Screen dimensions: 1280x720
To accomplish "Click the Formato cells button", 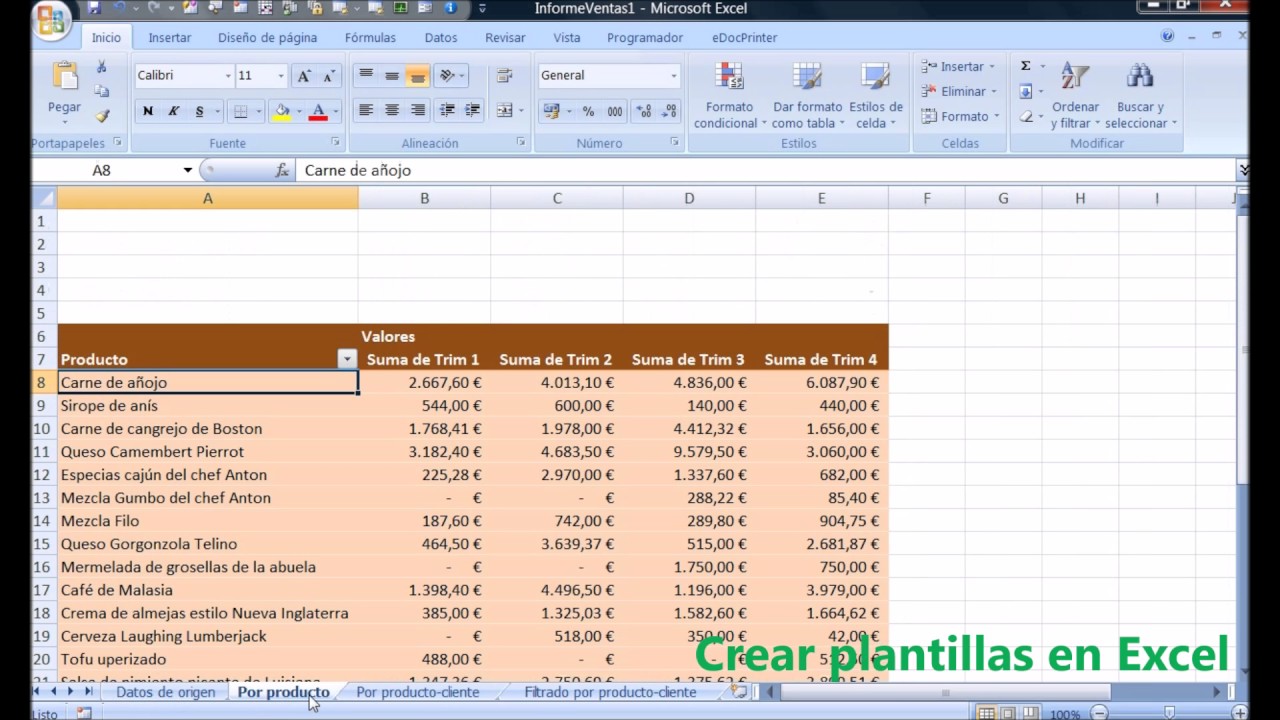I will point(961,116).
